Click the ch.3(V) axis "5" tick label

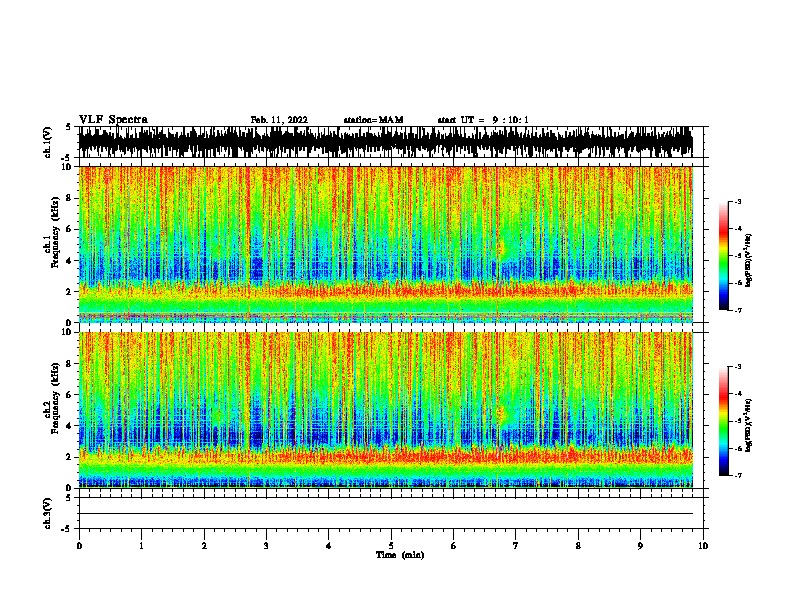tap(69, 497)
